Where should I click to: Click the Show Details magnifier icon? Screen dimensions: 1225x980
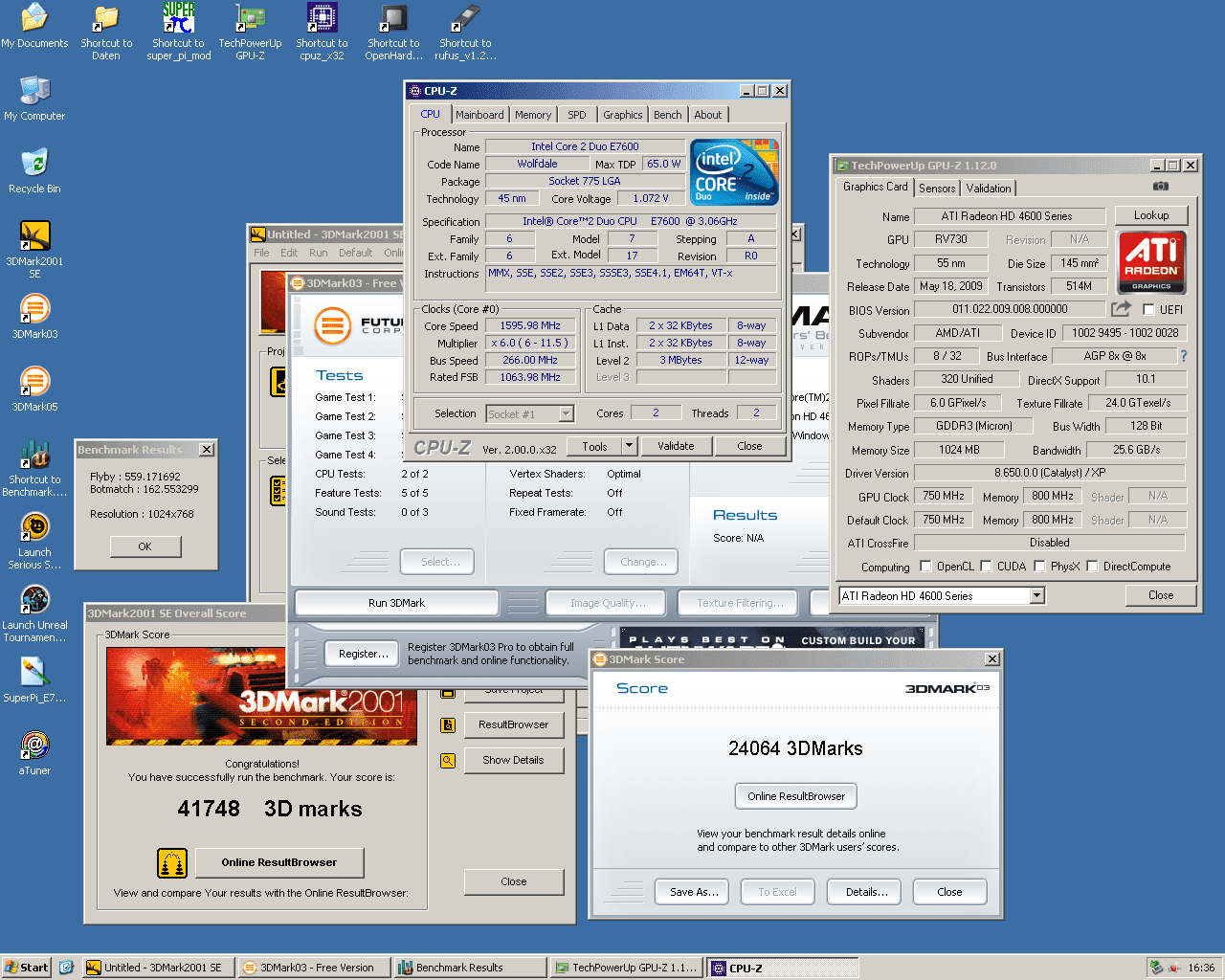(447, 761)
